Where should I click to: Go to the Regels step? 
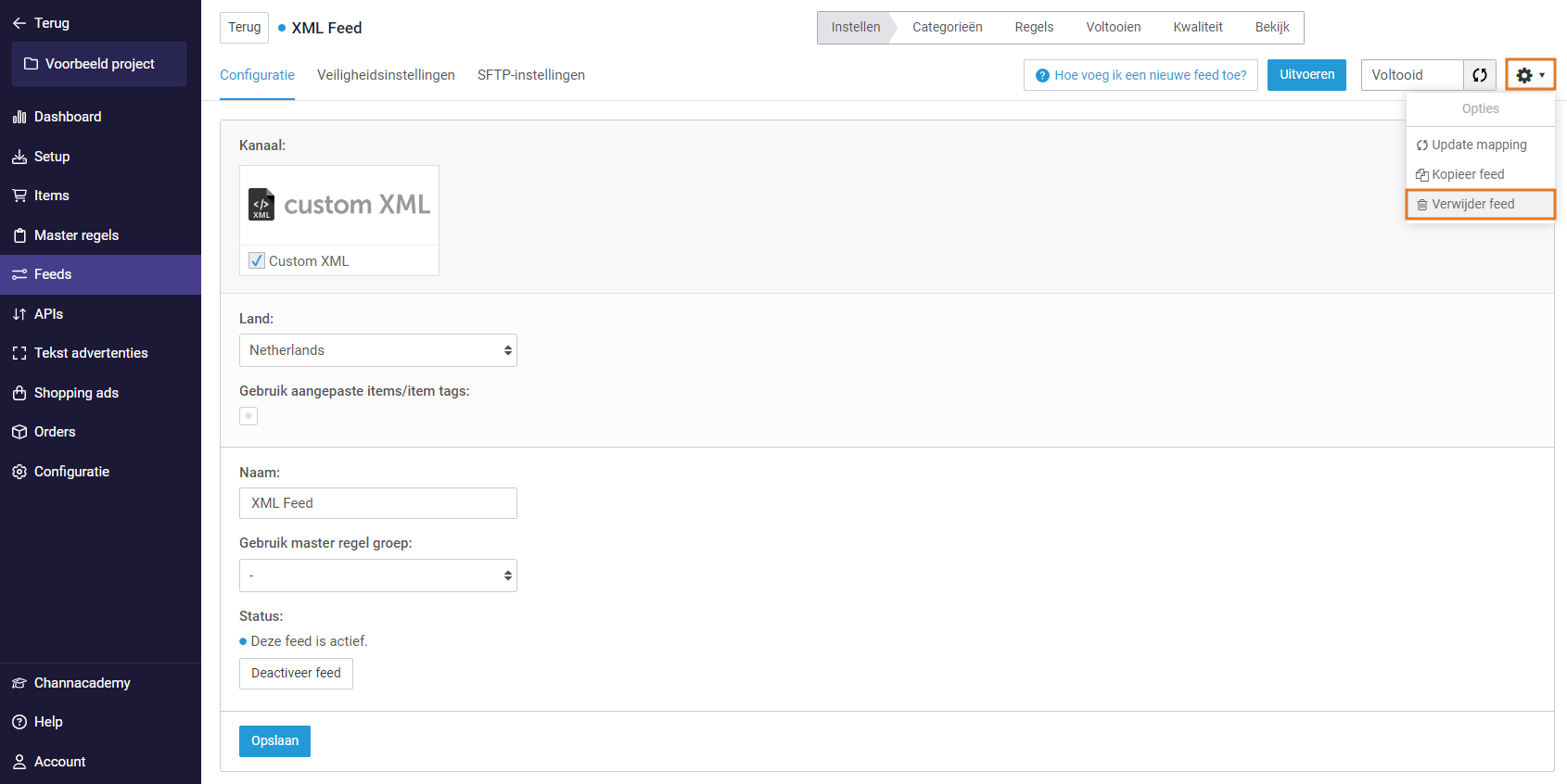[1034, 28]
